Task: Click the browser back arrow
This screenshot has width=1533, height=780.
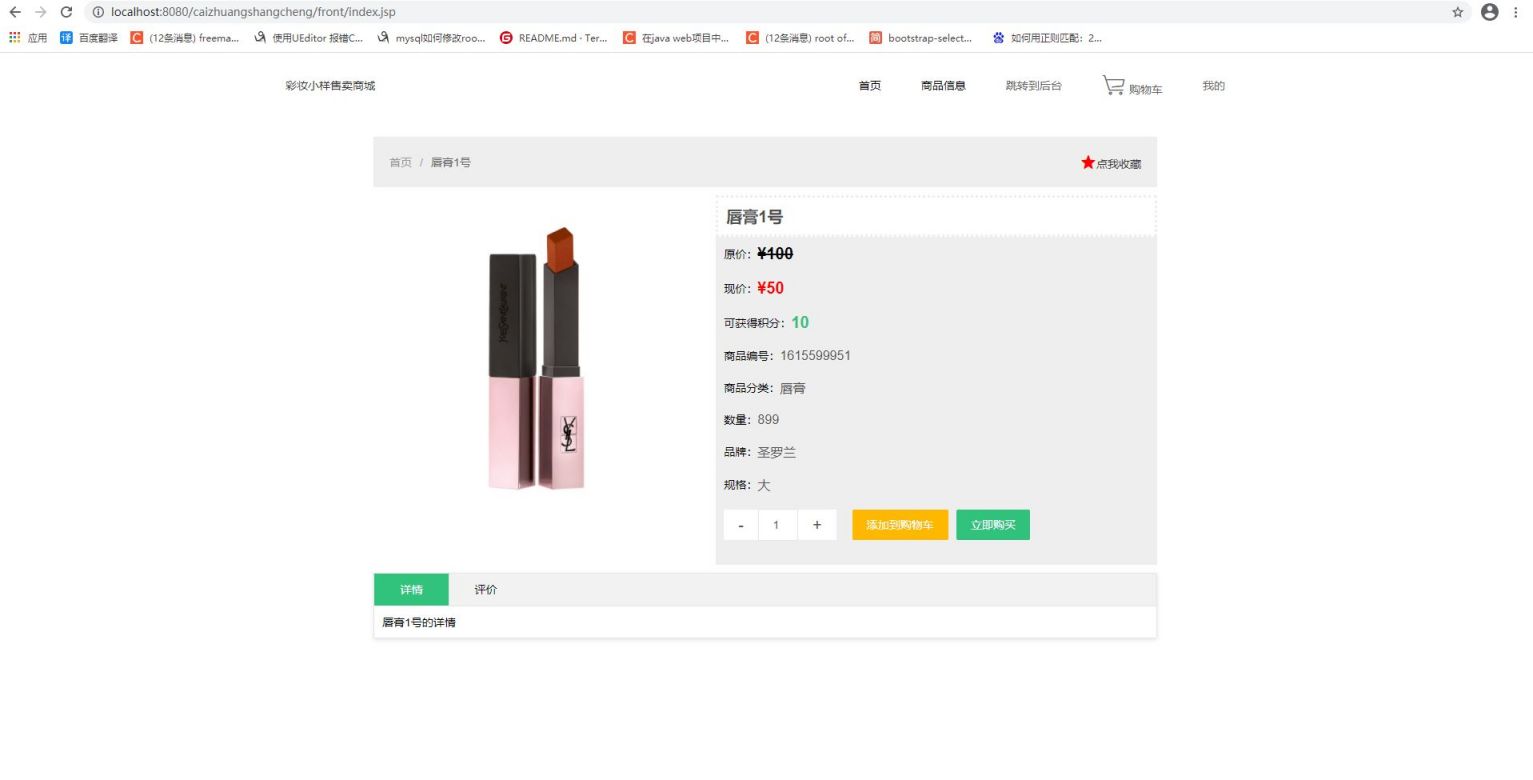Action: 15,12
